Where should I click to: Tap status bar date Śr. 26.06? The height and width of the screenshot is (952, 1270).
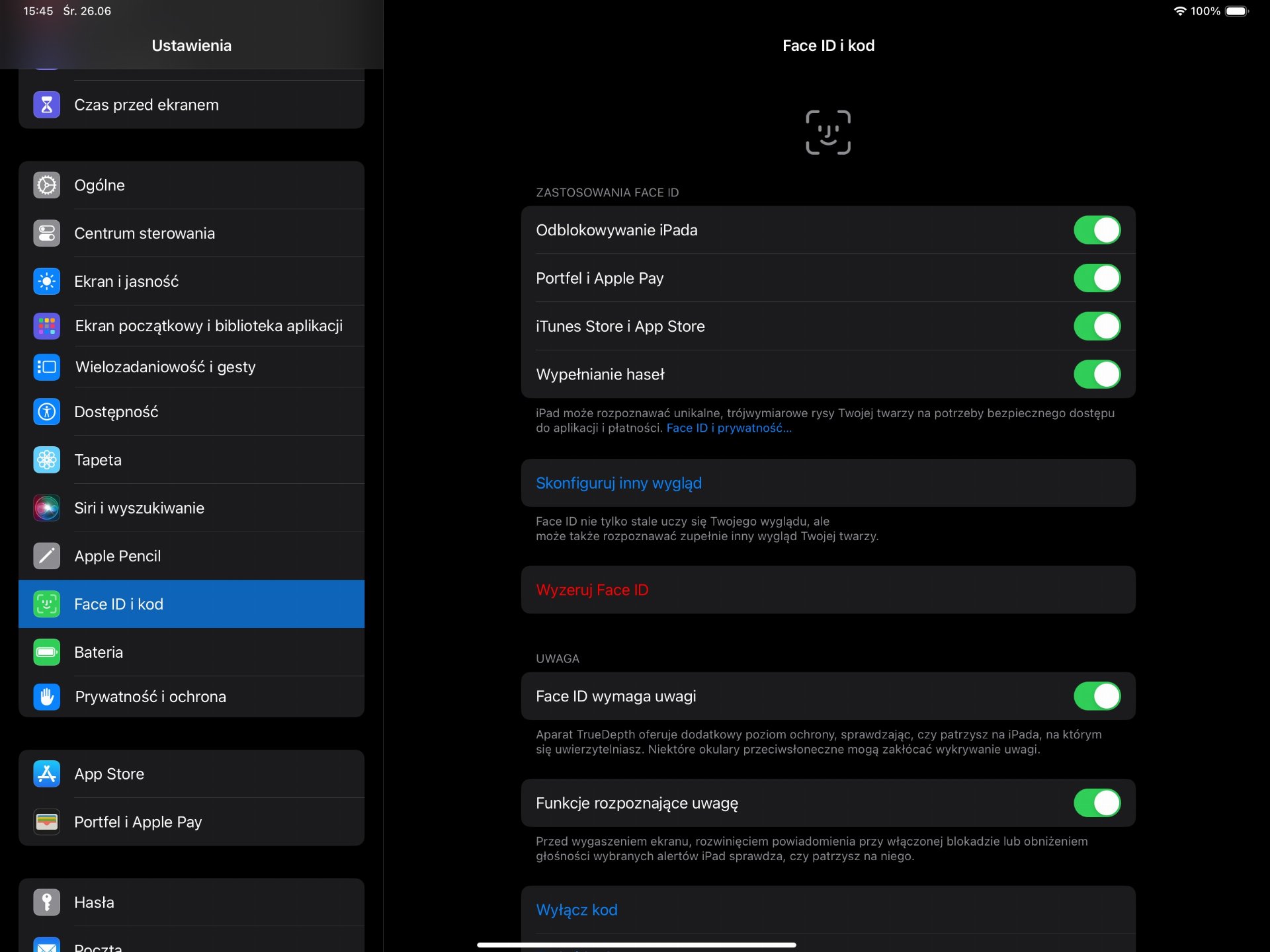pyautogui.click(x=87, y=11)
